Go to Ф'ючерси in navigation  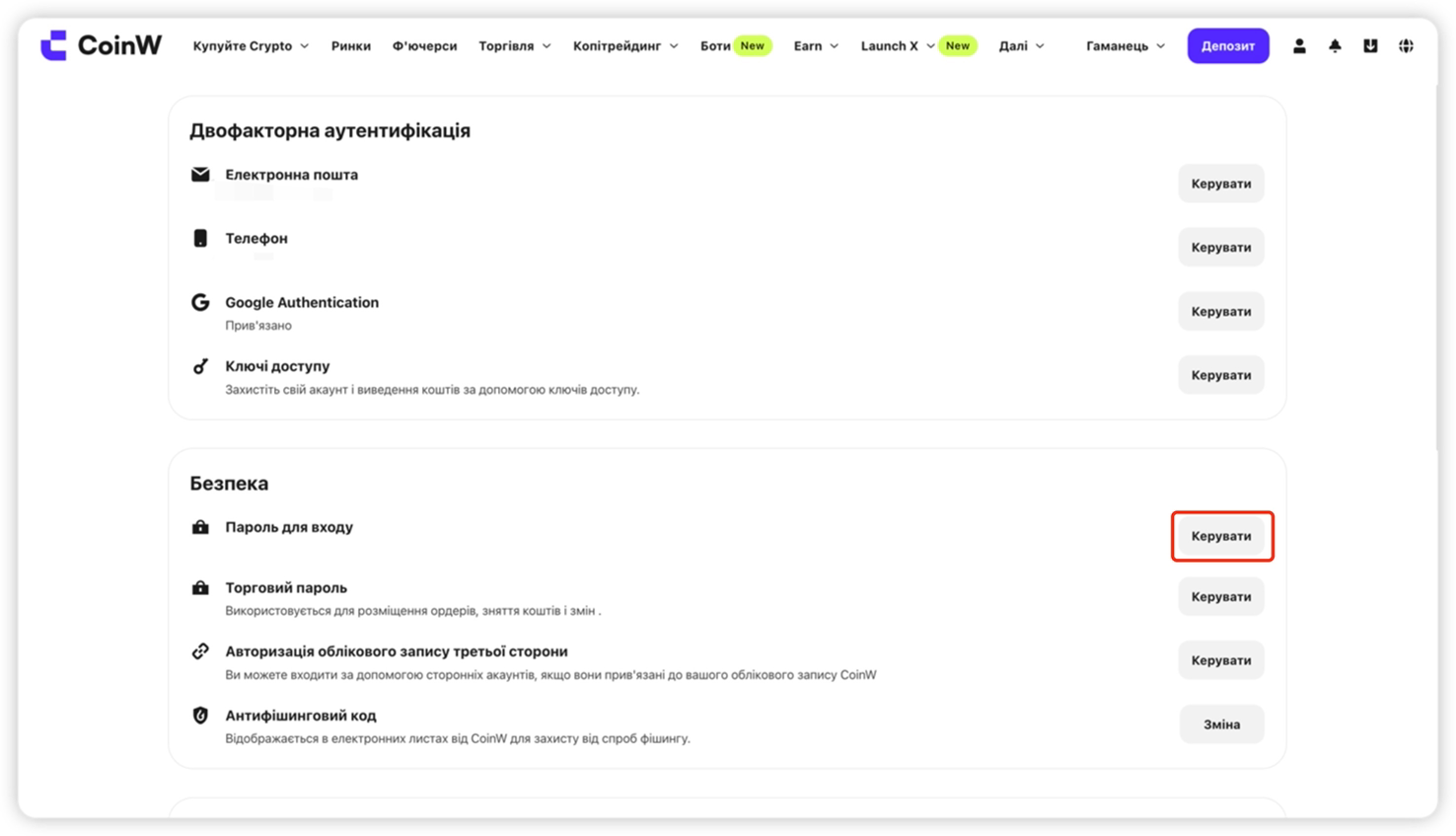[424, 45]
